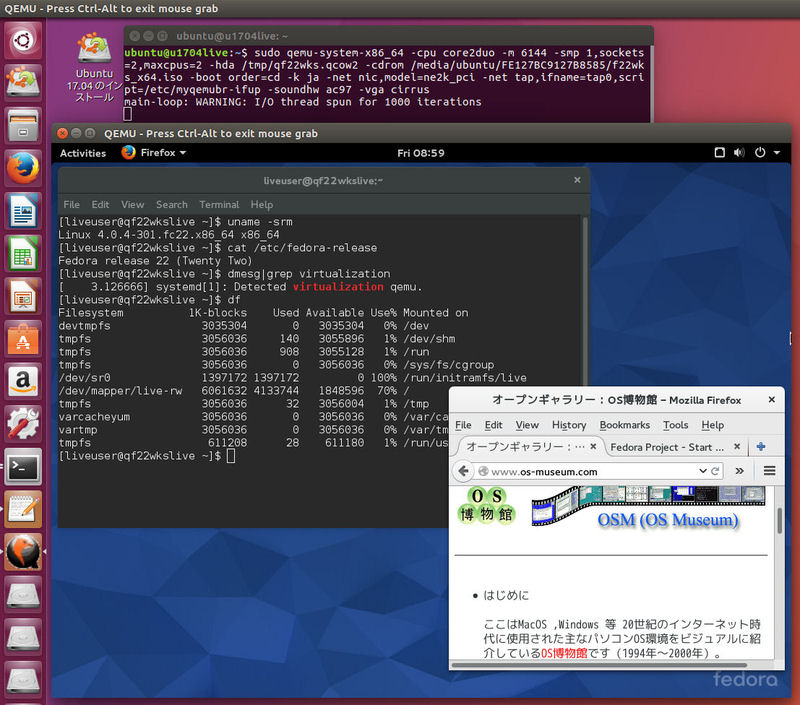Image resolution: width=800 pixels, height=705 pixels.
Task: Close the liveuser terminal window
Action: coord(577,180)
